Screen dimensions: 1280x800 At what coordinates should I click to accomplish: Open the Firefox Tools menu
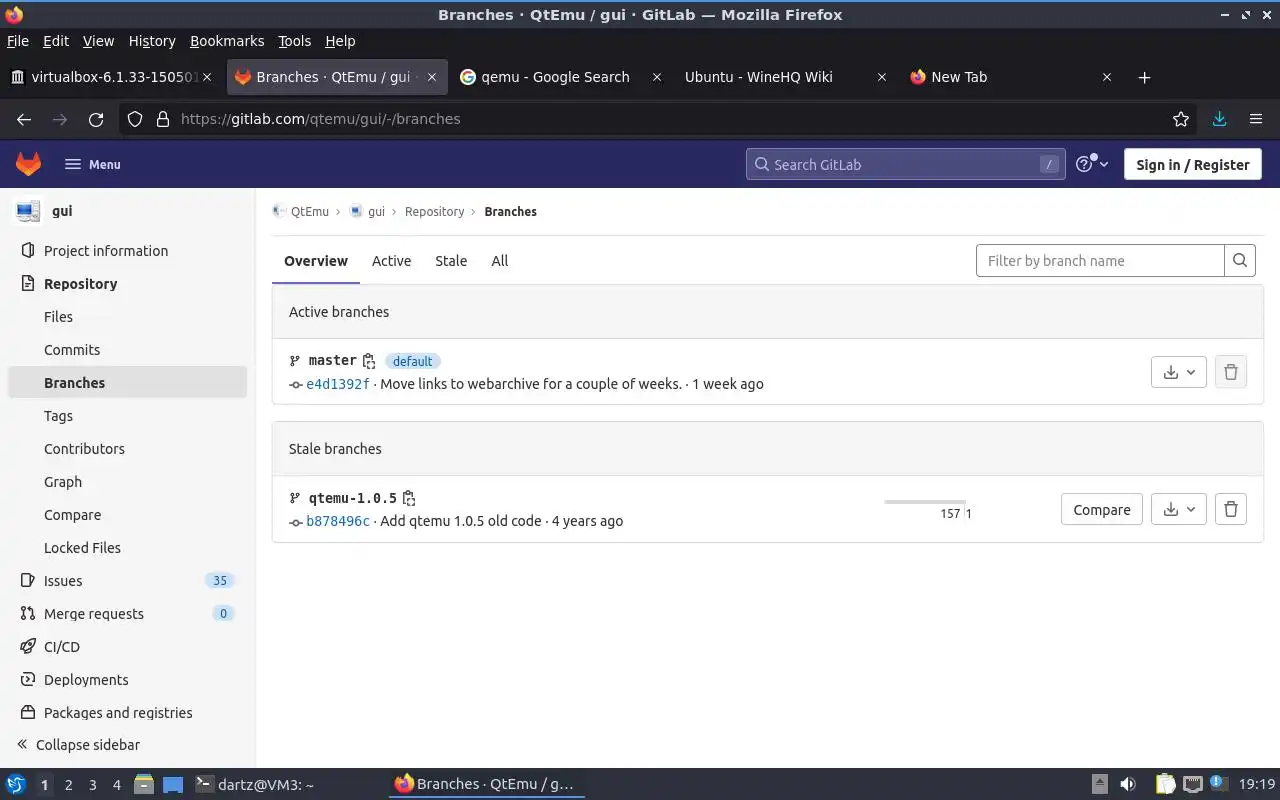point(295,41)
